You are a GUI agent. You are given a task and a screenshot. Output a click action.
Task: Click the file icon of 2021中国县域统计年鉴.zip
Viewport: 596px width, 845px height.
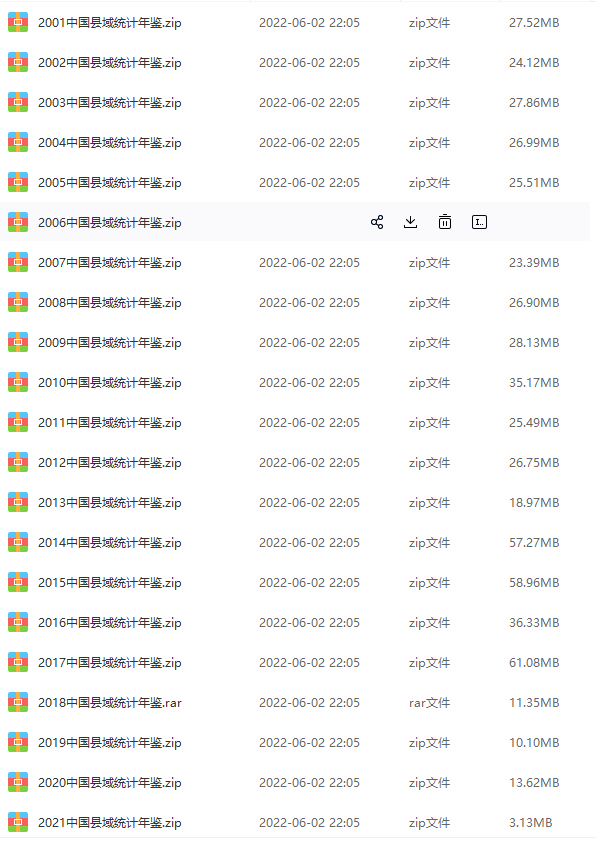point(18,822)
